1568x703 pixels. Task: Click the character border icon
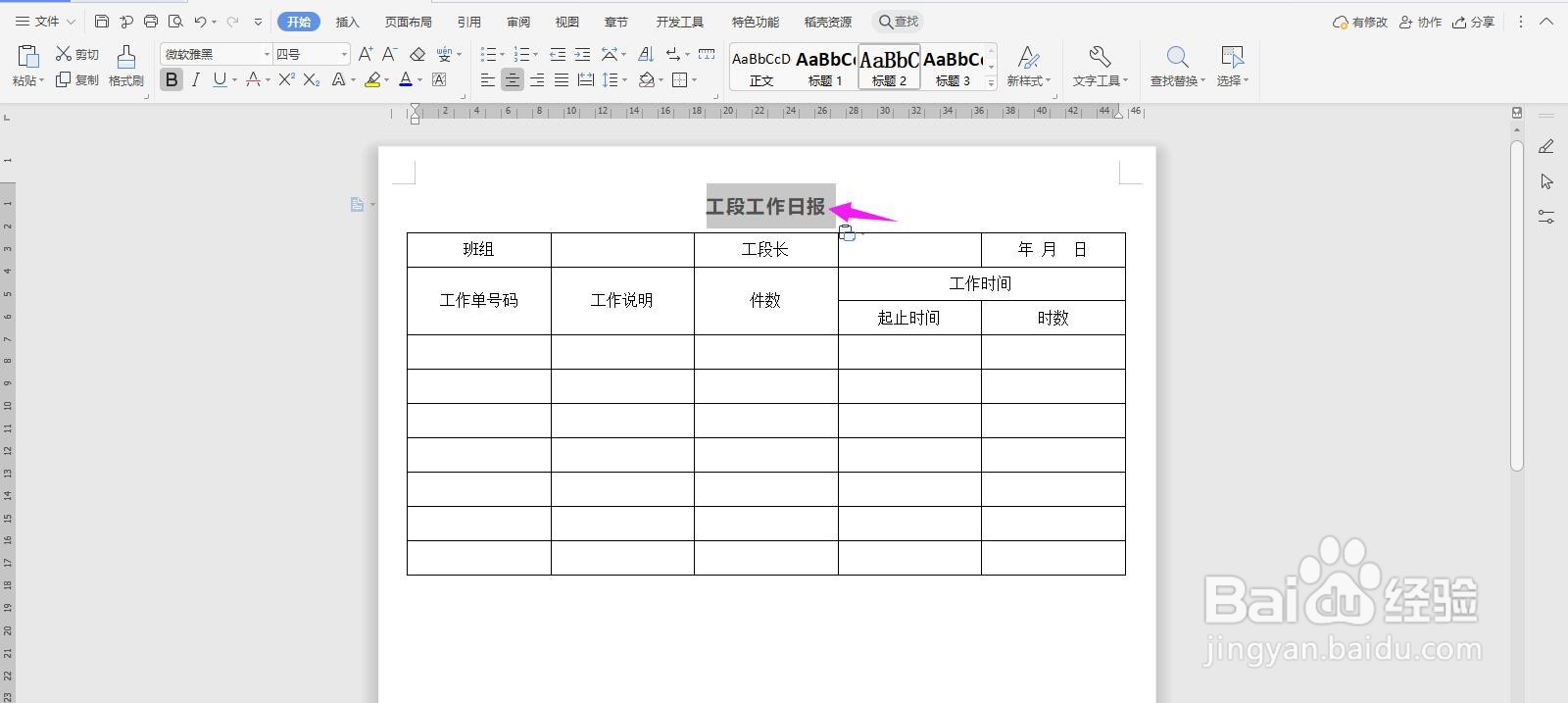pos(439,80)
